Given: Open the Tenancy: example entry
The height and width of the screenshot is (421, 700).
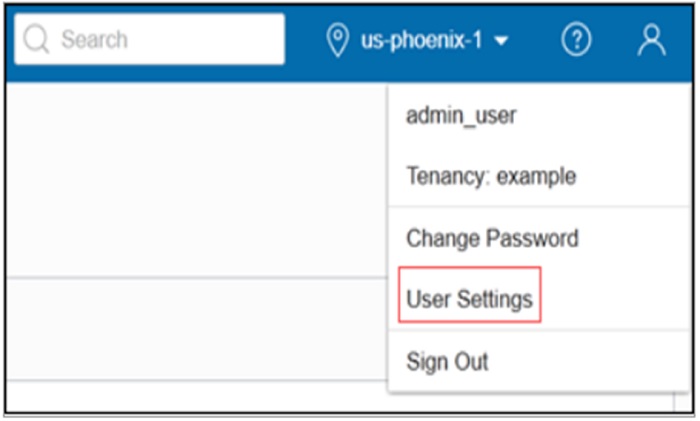Looking at the screenshot, I should tap(490, 177).
